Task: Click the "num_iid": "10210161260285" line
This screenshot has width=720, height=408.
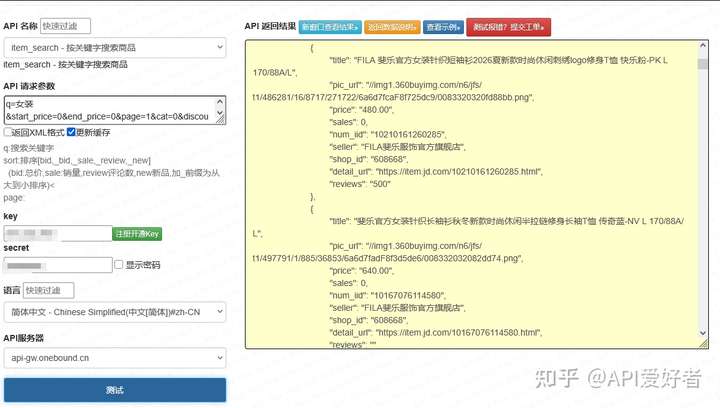Action: click(388, 134)
